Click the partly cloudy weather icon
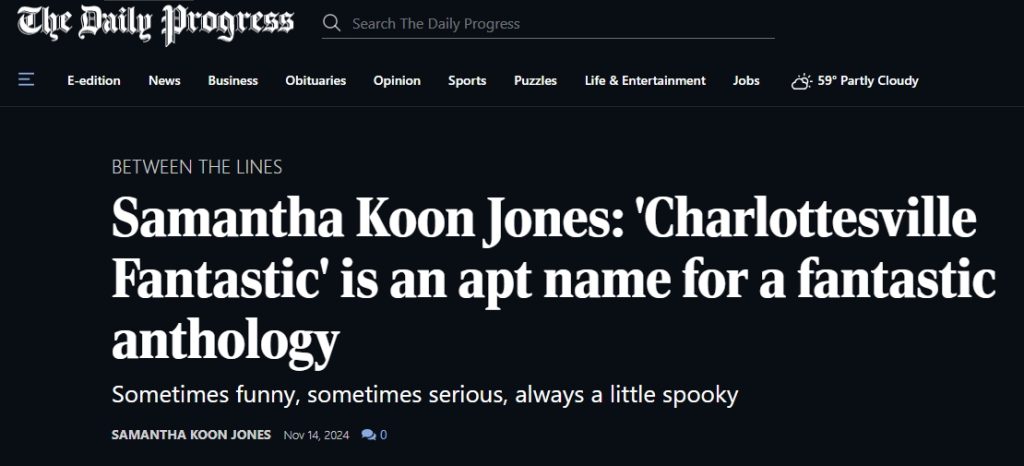Viewport: 1024px width, 466px height. (x=800, y=81)
